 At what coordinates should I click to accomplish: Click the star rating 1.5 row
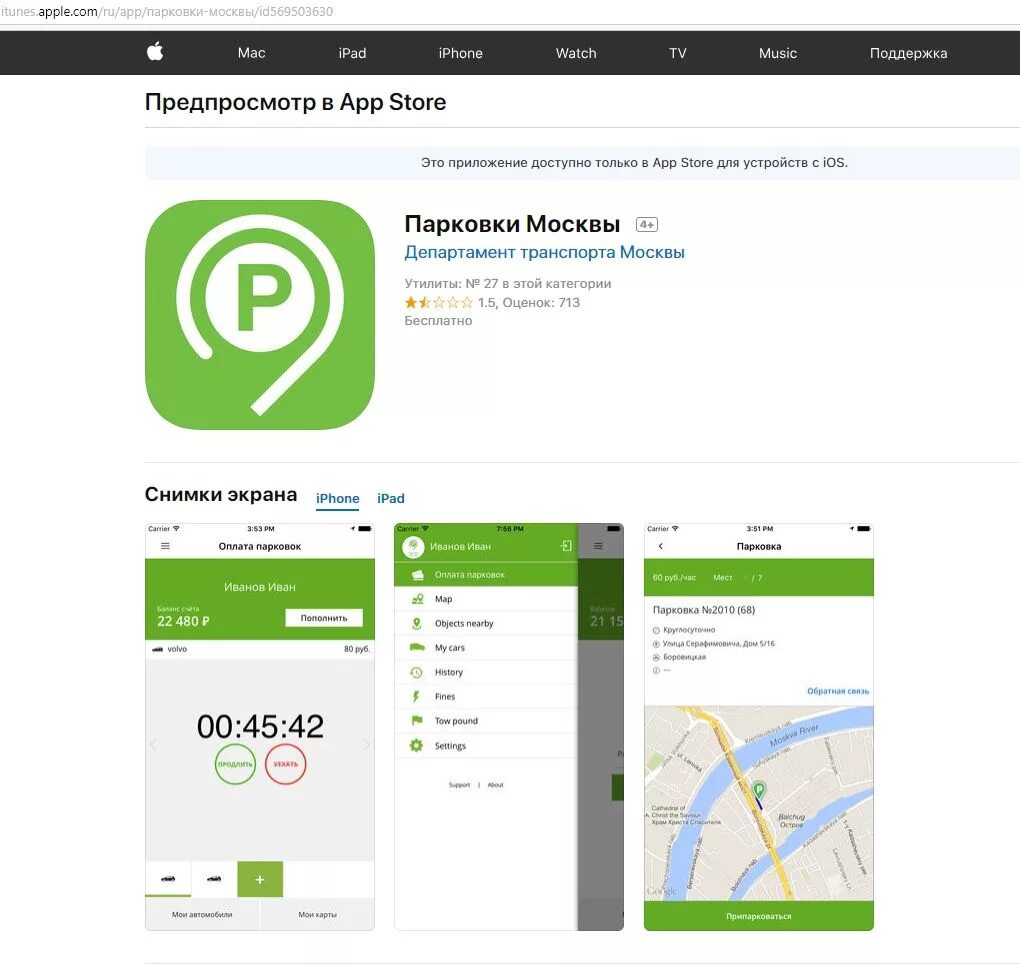(492, 302)
